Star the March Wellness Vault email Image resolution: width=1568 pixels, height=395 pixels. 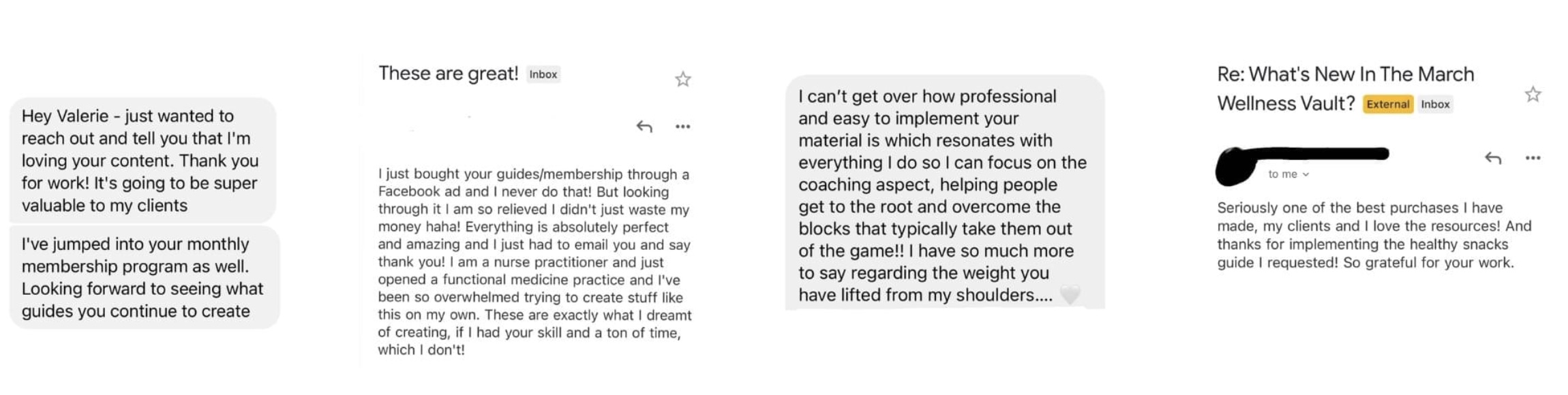1533,94
